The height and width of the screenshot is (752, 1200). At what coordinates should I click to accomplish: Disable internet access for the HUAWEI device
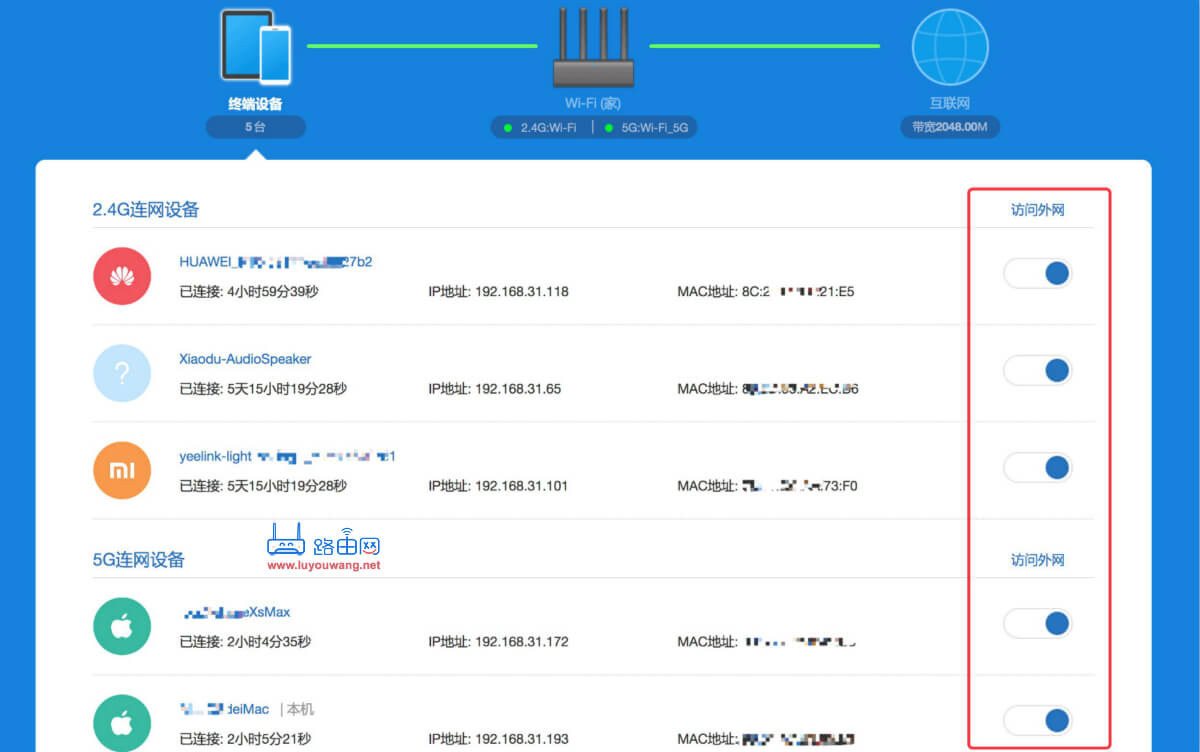pos(1038,273)
